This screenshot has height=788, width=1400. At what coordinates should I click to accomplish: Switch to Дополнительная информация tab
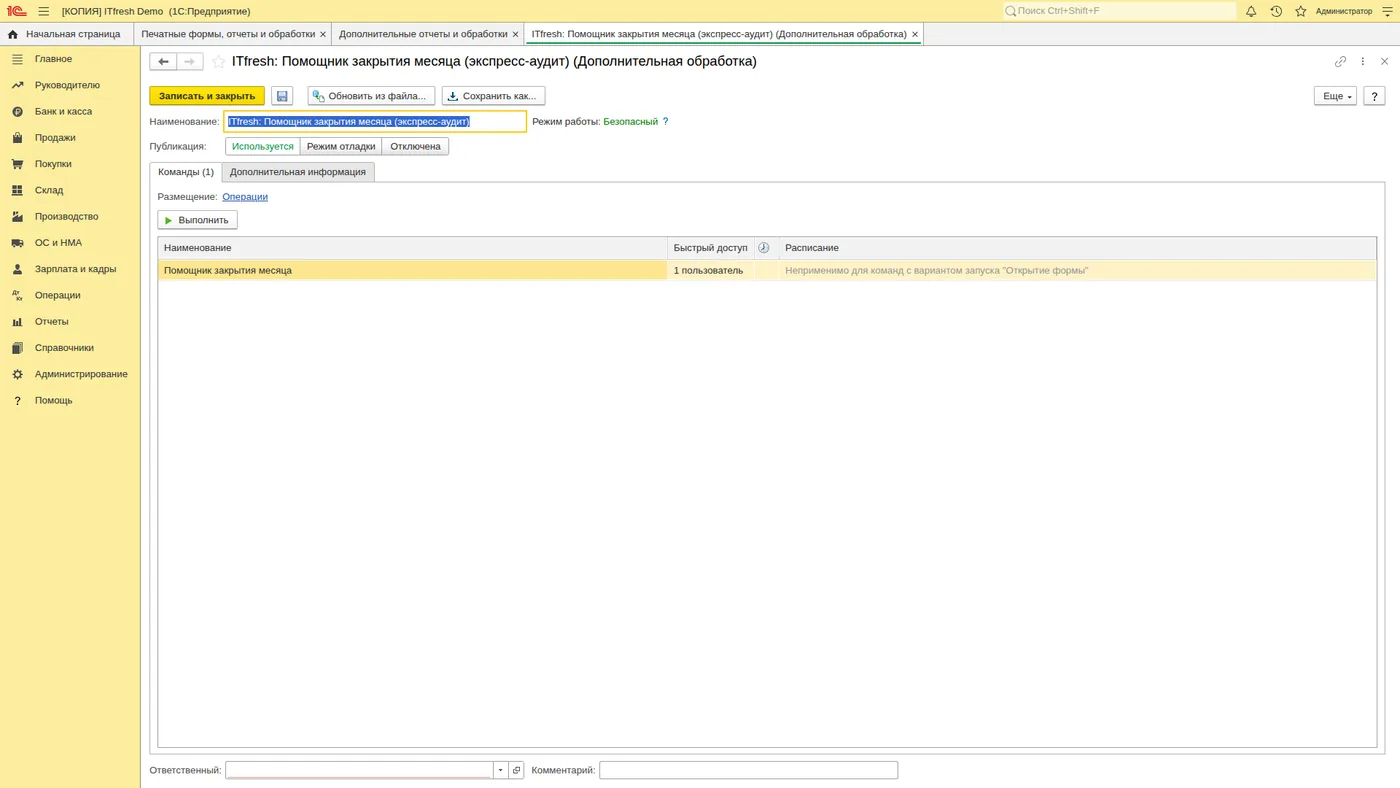point(298,172)
